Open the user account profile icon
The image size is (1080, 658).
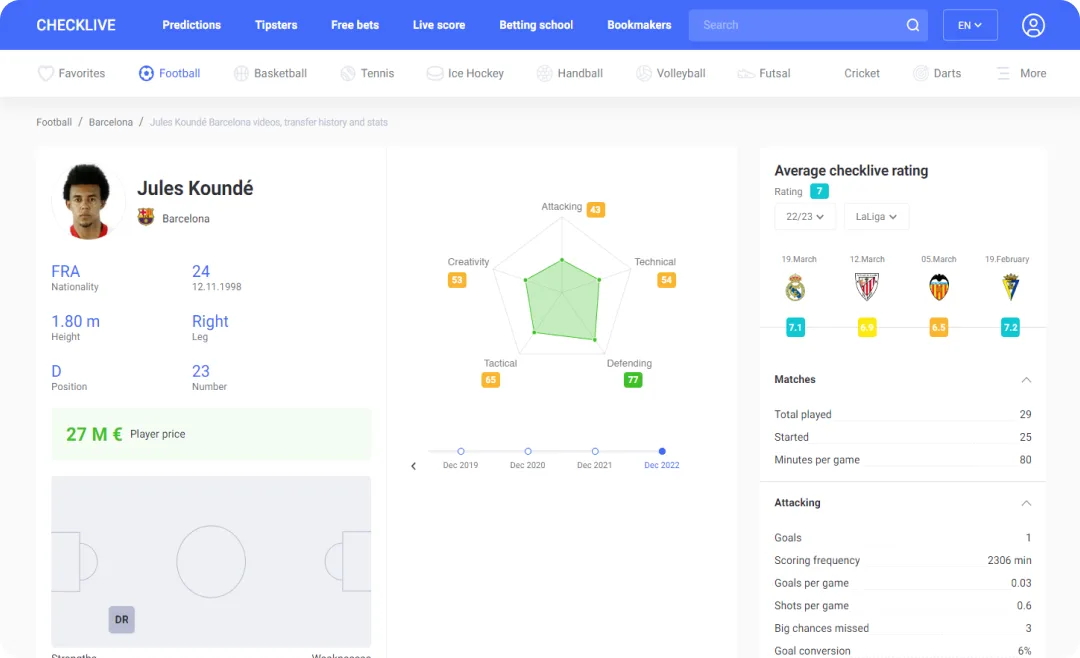(x=1032, y=25)
